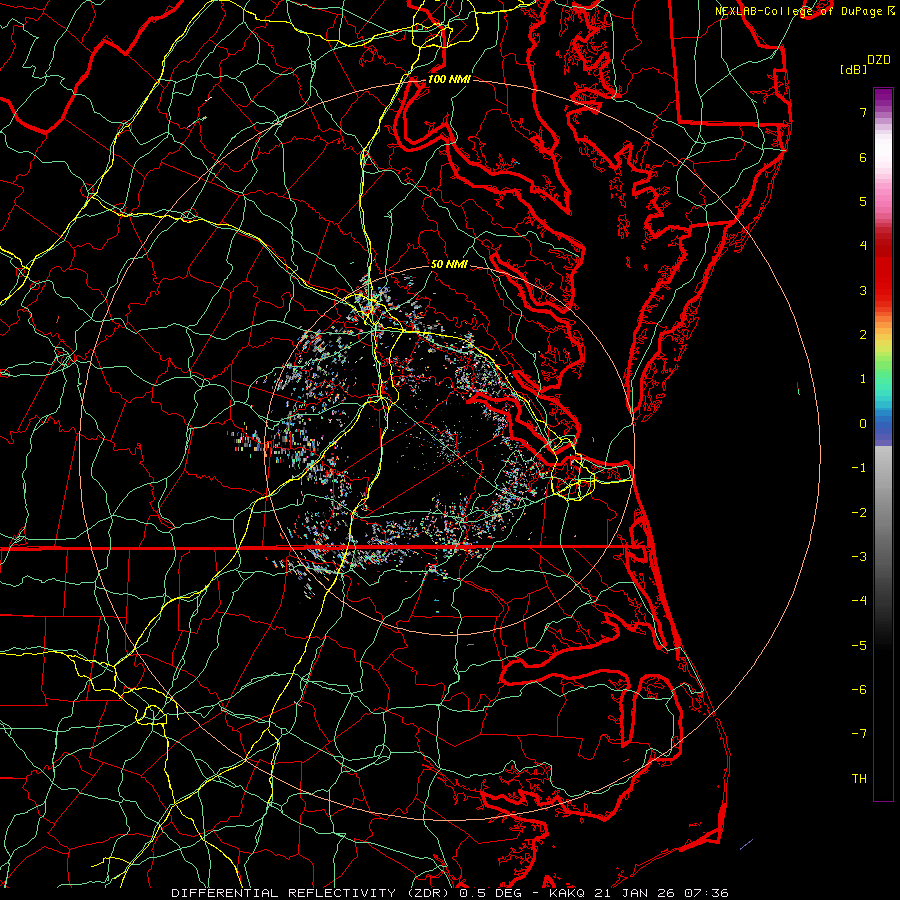Viewport: 900px width, 900px height.
Task: Select the 50 NMI range ring label
Action: pyautogui.click(x=450, y=264)
